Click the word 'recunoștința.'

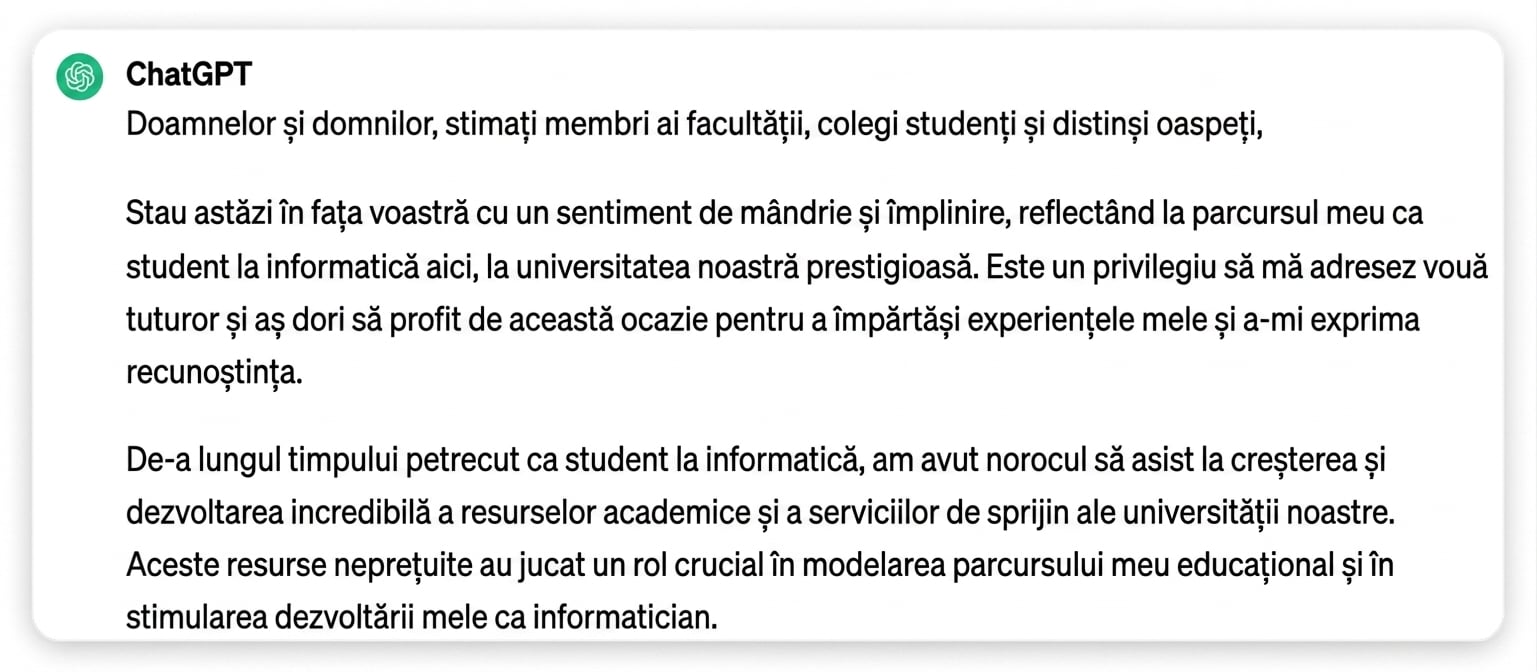(213, 374)
